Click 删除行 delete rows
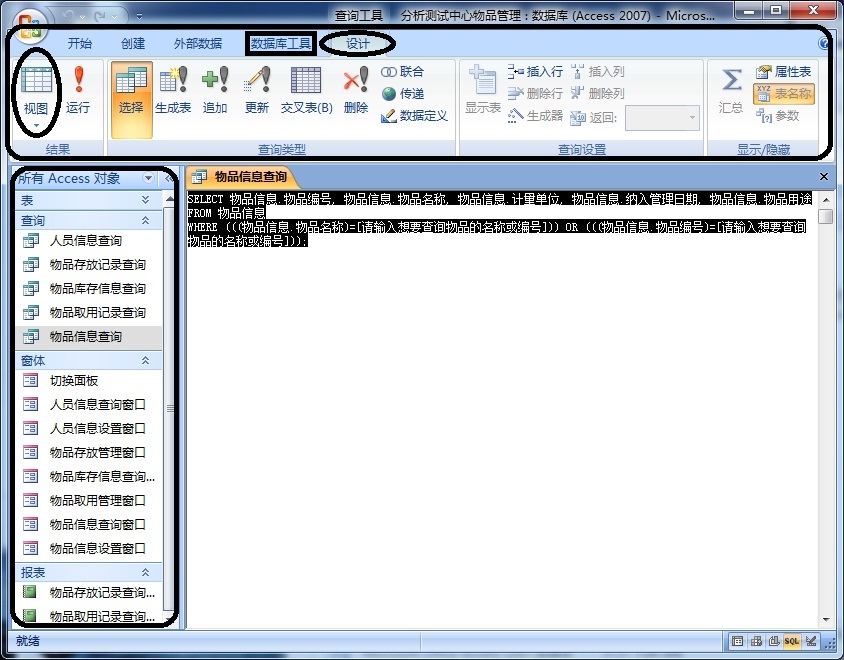 coord(535,94)
